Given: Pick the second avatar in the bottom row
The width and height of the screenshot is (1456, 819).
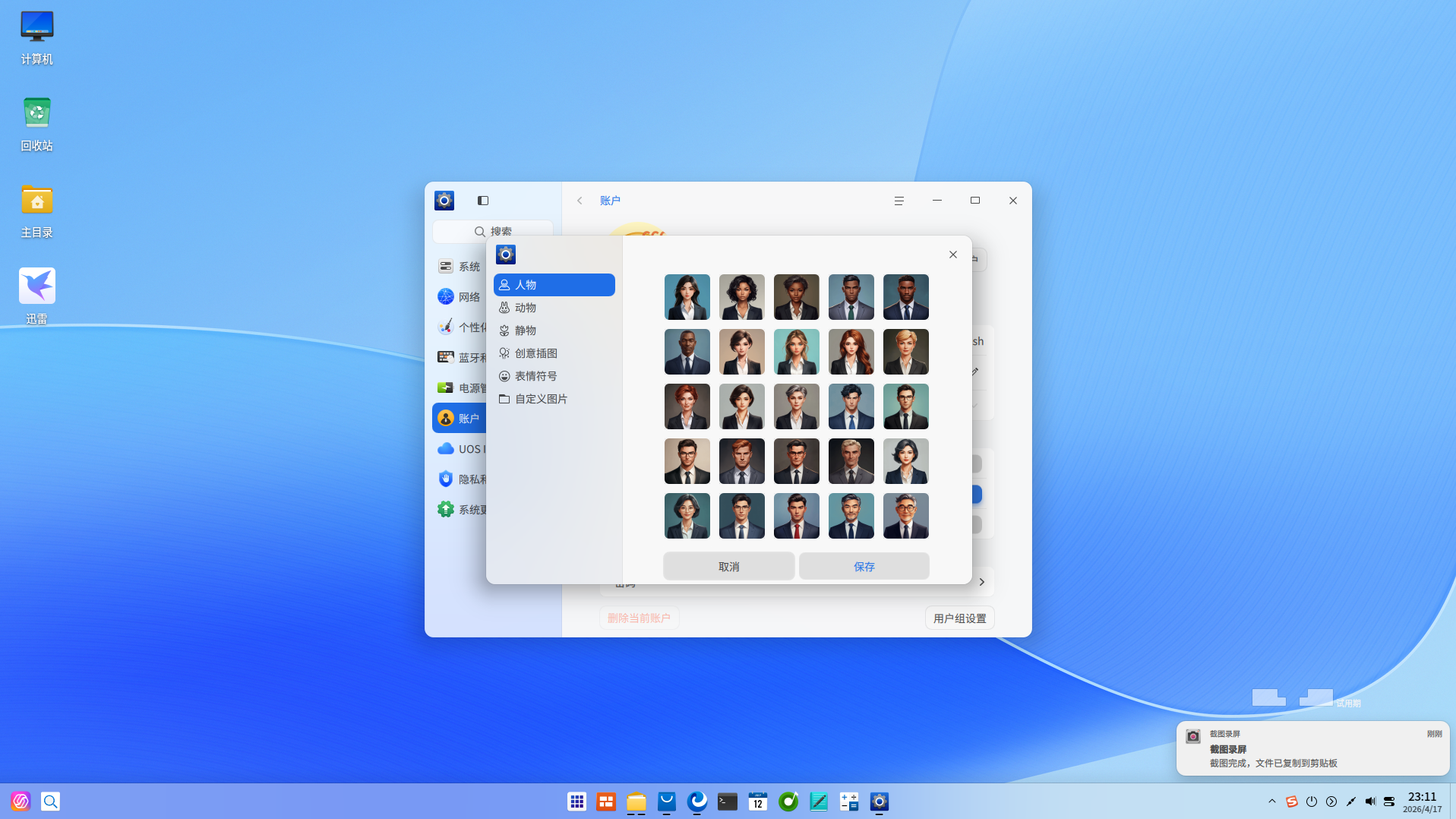Looking at the screenshot, I should tap(742, 516).
